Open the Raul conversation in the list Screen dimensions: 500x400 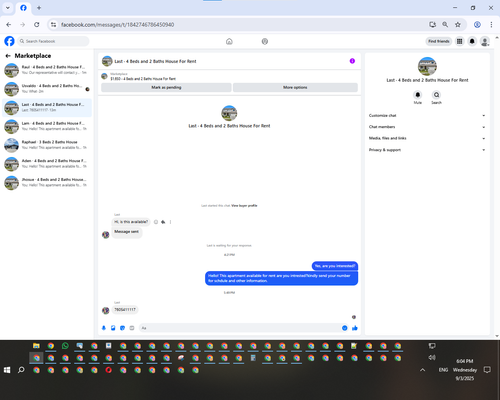click(47, 70)
